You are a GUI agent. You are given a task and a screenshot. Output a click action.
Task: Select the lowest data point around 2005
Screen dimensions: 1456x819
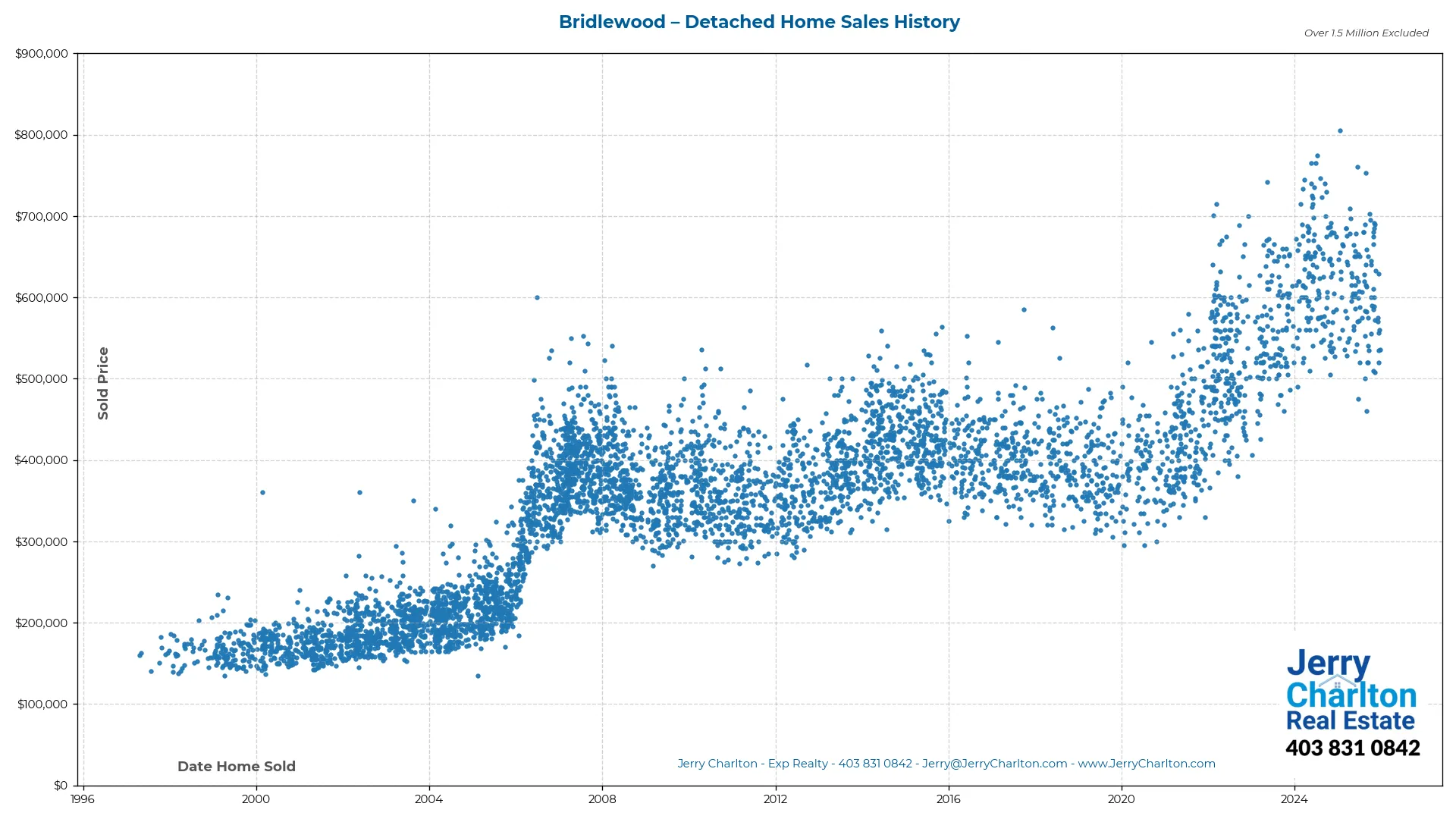coord(478,677)
